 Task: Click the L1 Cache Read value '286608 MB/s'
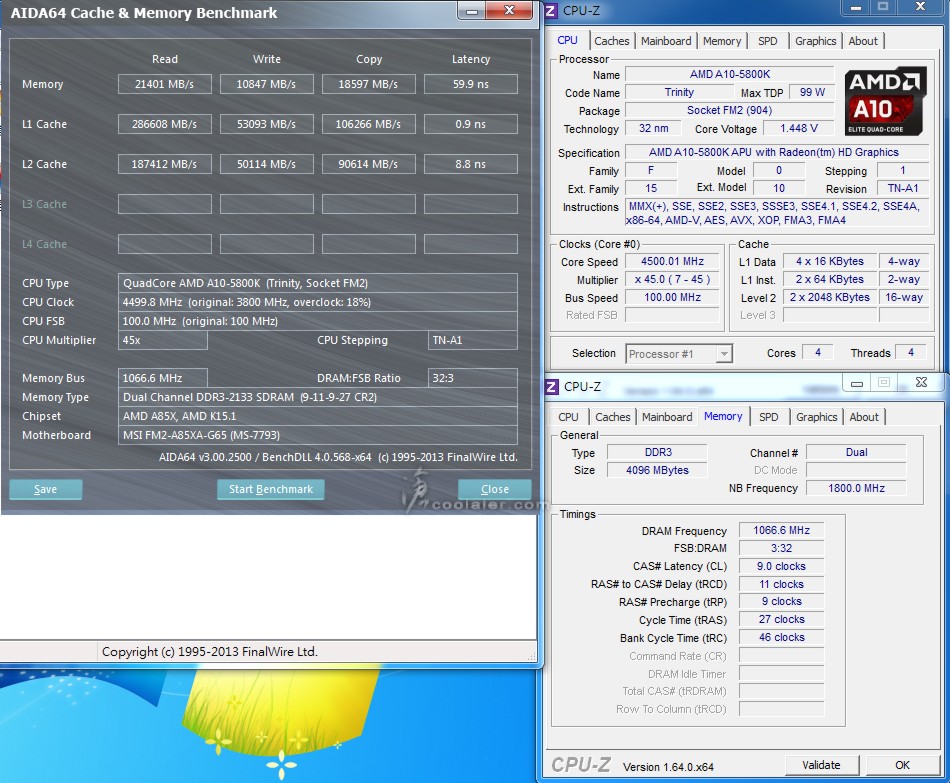click(x=164, y=124)
